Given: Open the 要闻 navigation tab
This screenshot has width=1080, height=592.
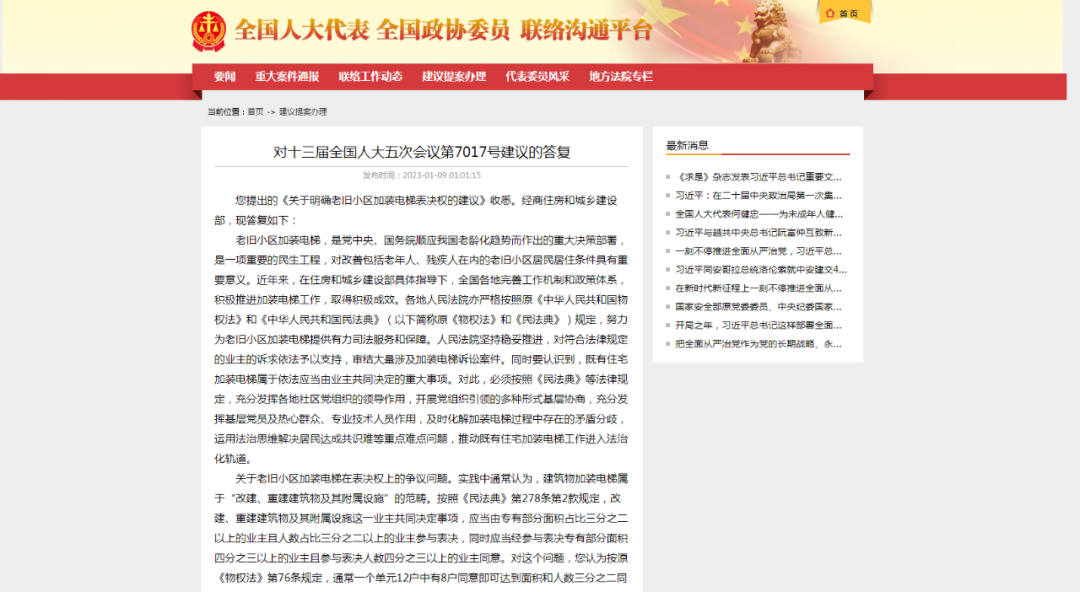Looking at the screenshot, I should (x=225, y=77).
